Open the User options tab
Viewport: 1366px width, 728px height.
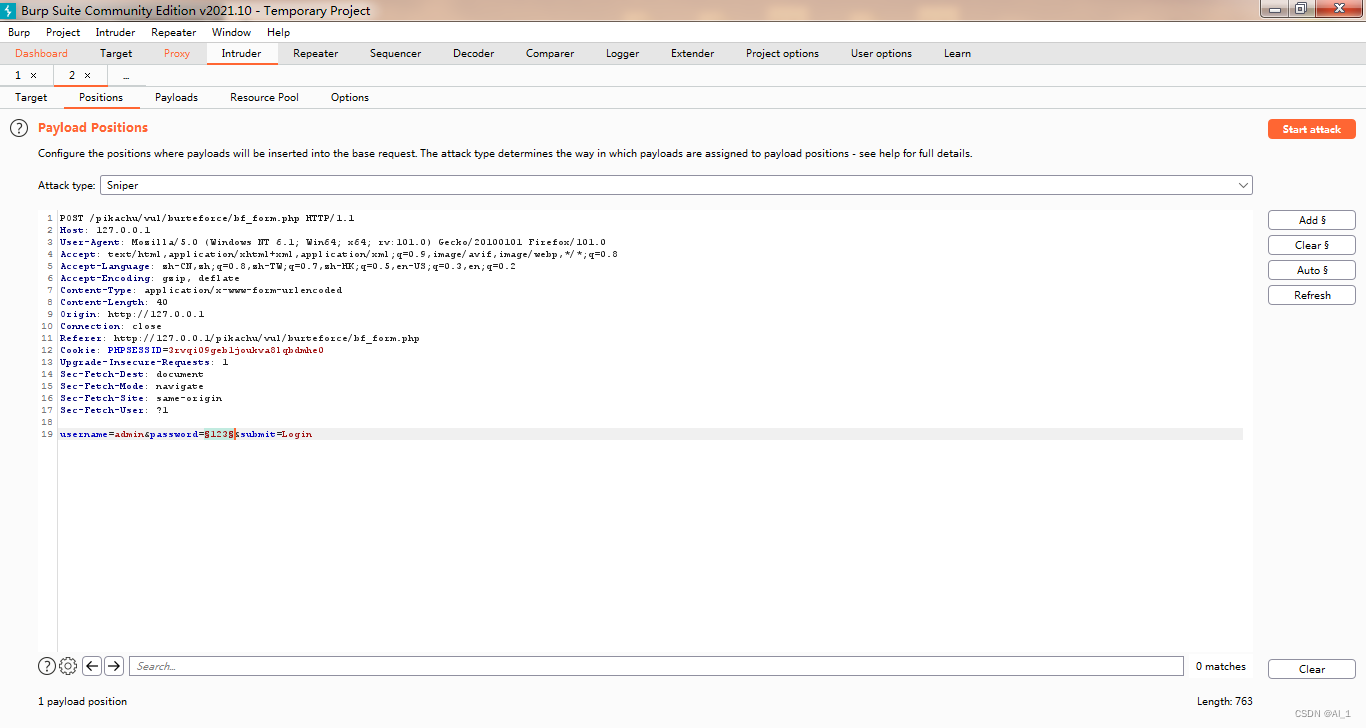(x=881, y=54)
